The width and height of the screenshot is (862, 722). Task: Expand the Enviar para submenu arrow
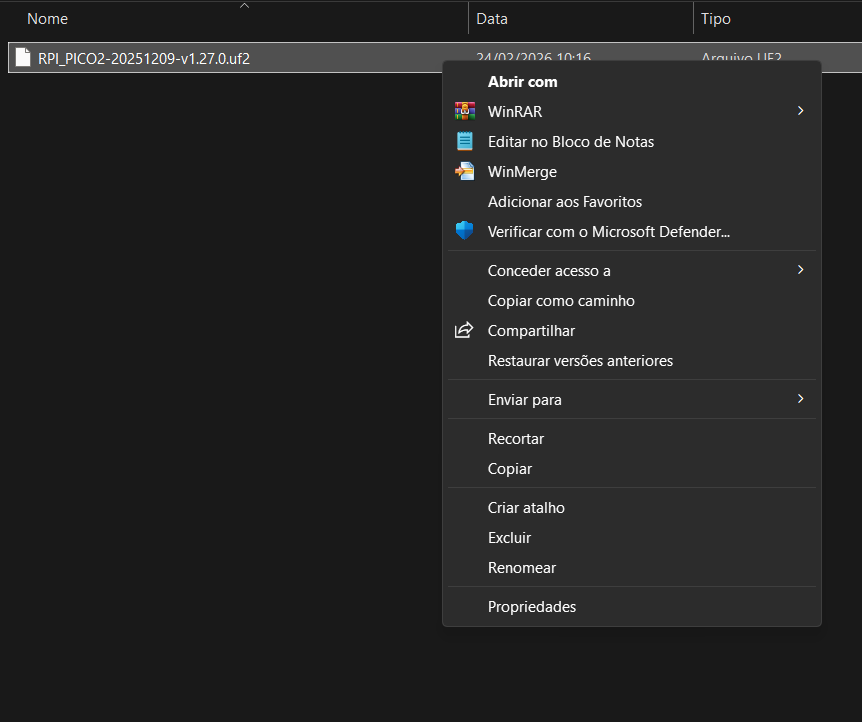[x=800, y=399]
